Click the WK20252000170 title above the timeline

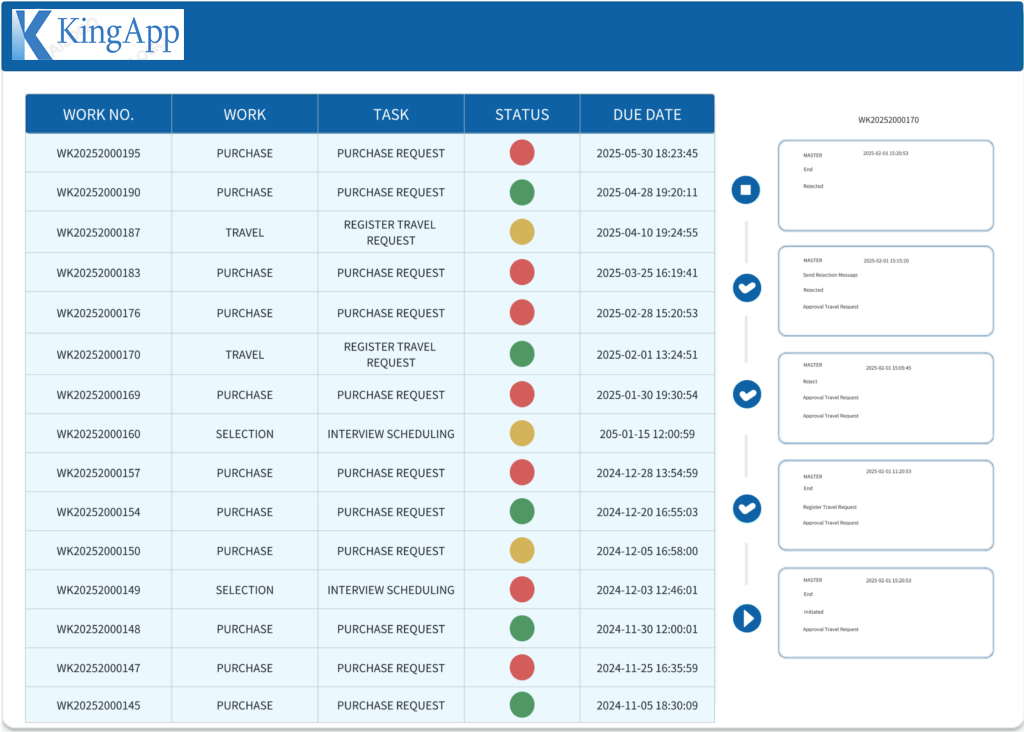click(x=888, y=120)
